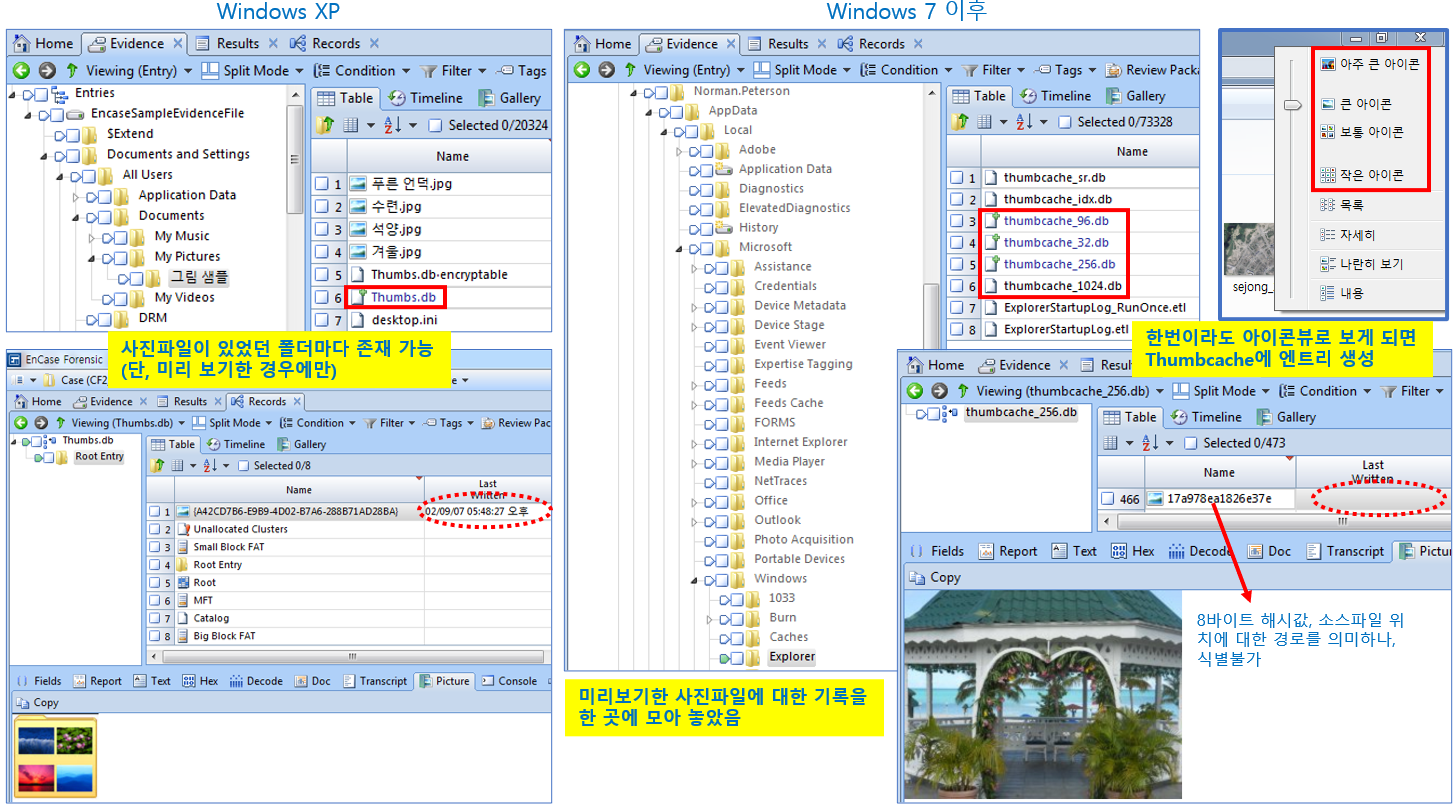Viewport: 1456px width, 810px height.
Task: Select 작은 아이콘 in the view menu
Action: coord(1362,175)
